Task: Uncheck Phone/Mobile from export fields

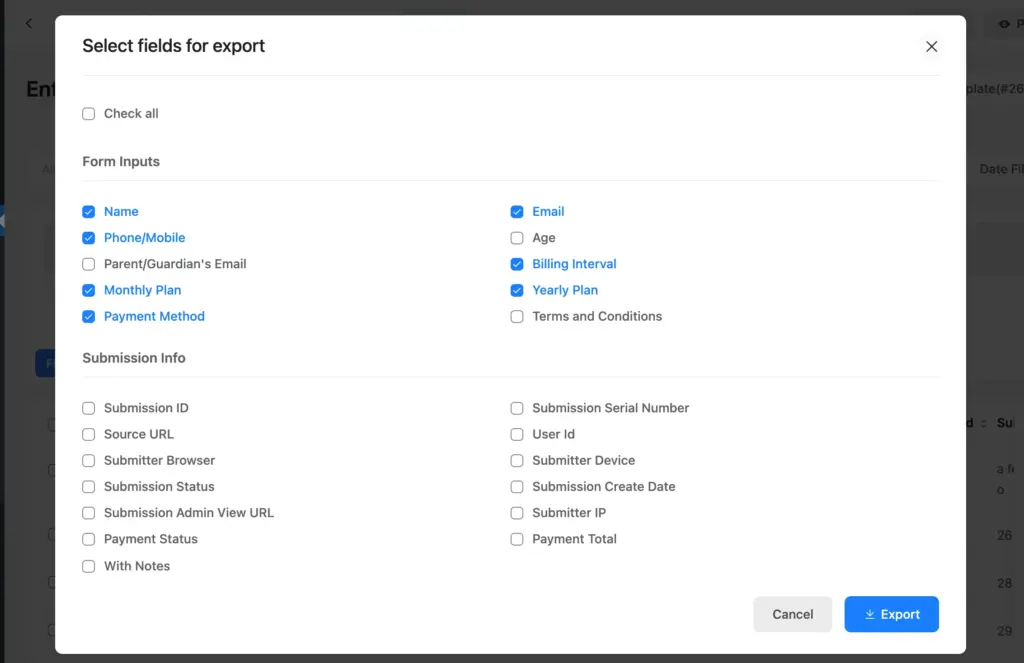Action: point(88,238)
